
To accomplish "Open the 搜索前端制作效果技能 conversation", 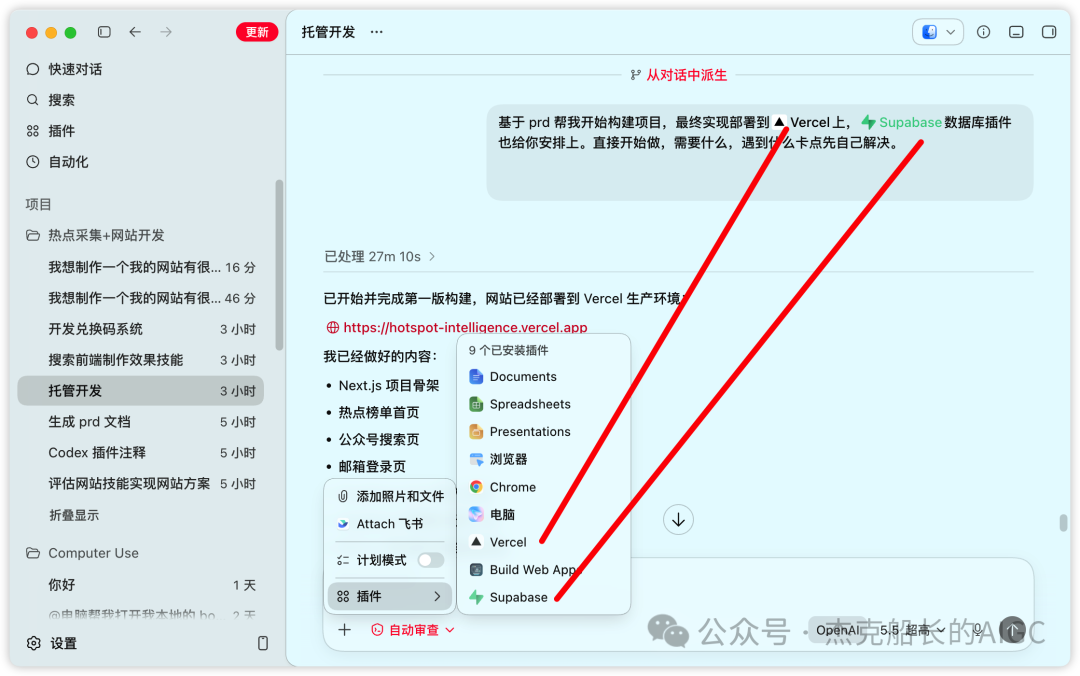I will coord(141,360).
